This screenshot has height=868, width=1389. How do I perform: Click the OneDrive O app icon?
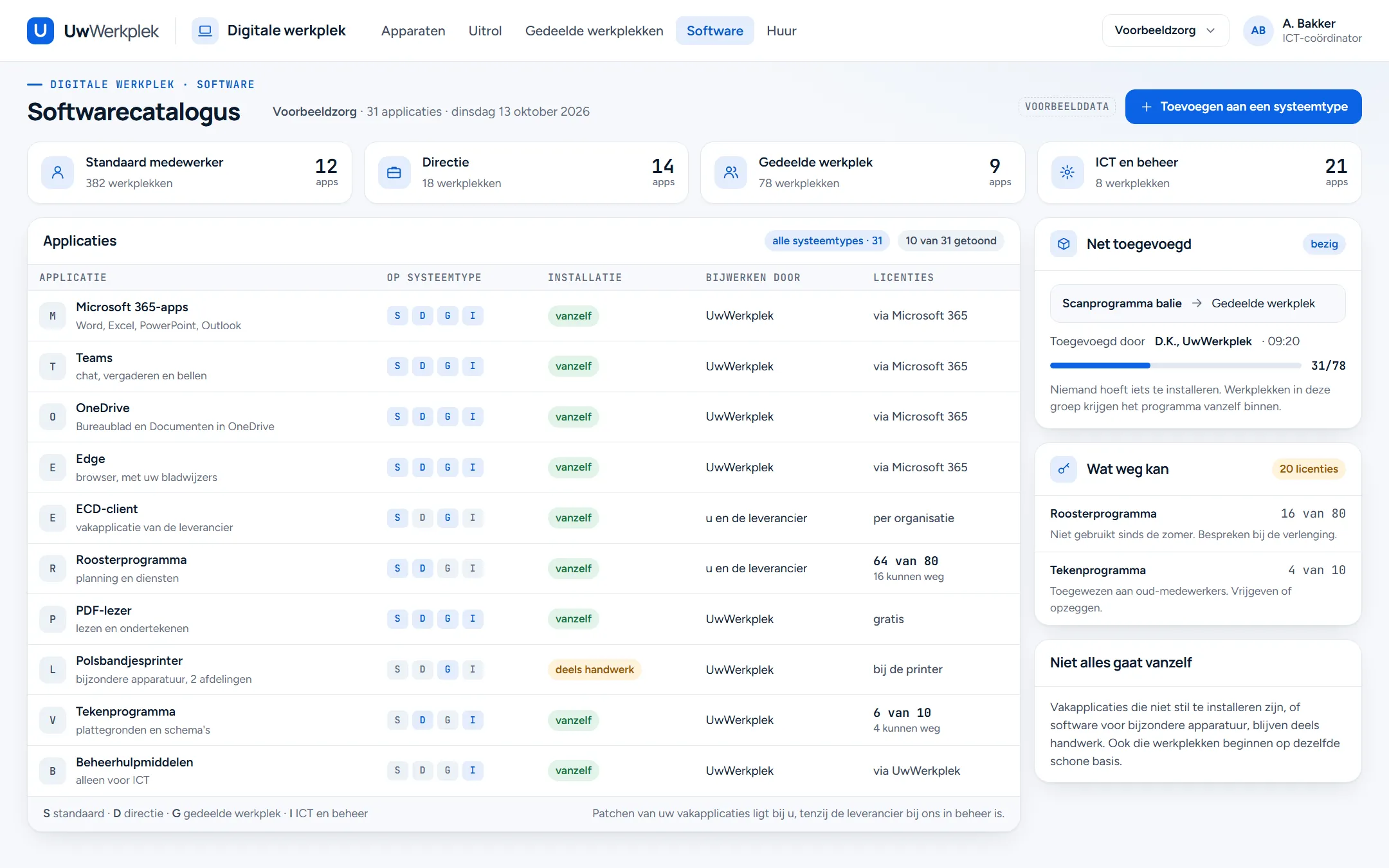coord(53,417)
